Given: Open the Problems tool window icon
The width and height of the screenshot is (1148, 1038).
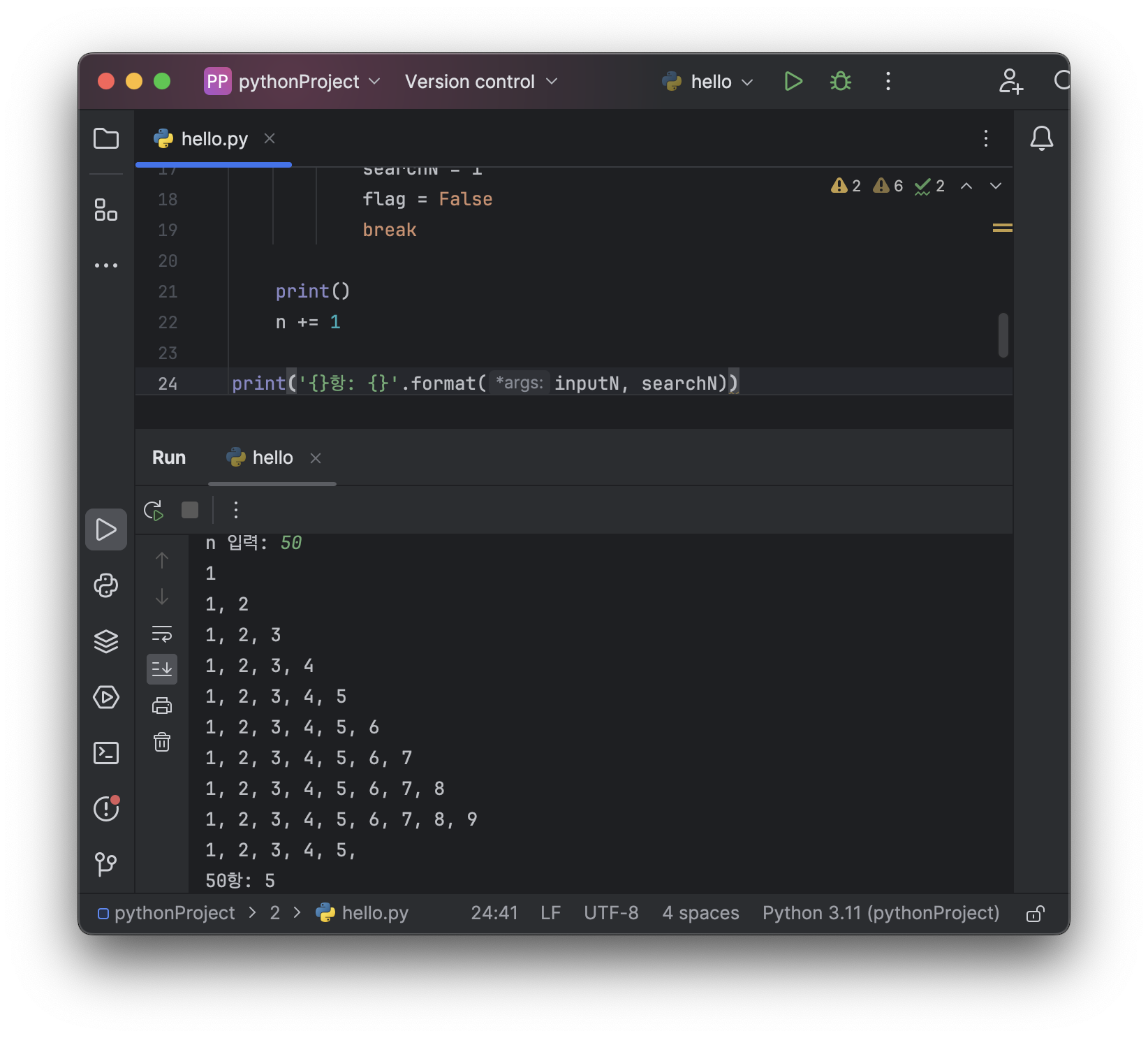Looking at the screenshot, I should [x=106, y=809].
